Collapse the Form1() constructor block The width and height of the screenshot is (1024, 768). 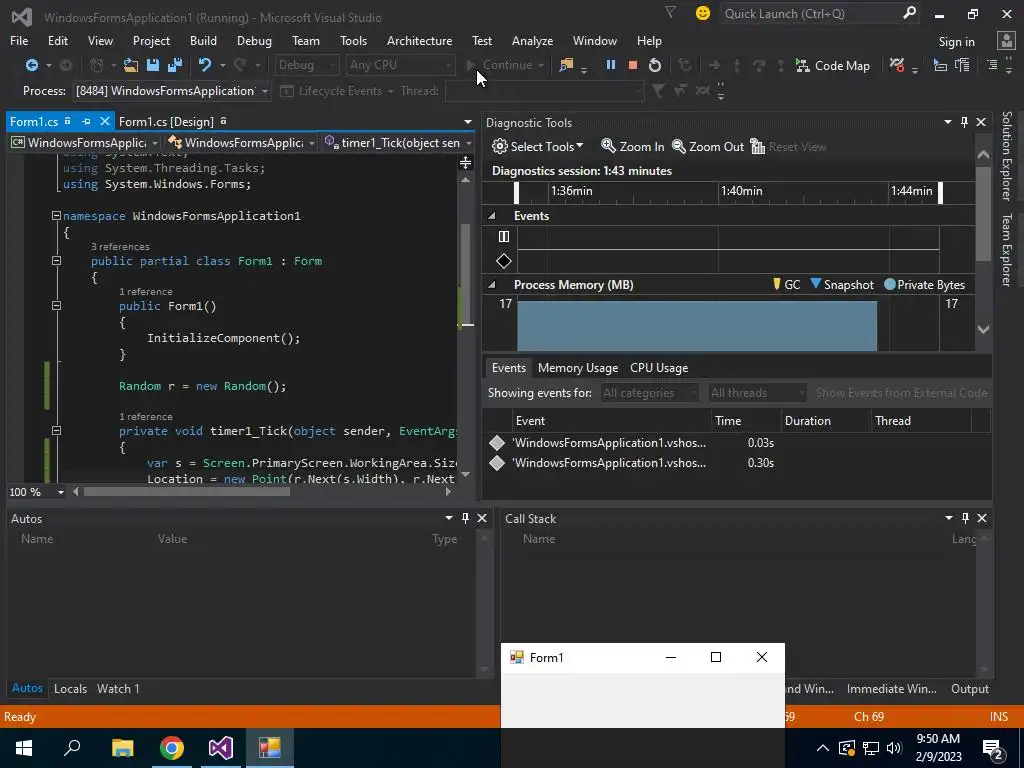click(x=56, y=306)
